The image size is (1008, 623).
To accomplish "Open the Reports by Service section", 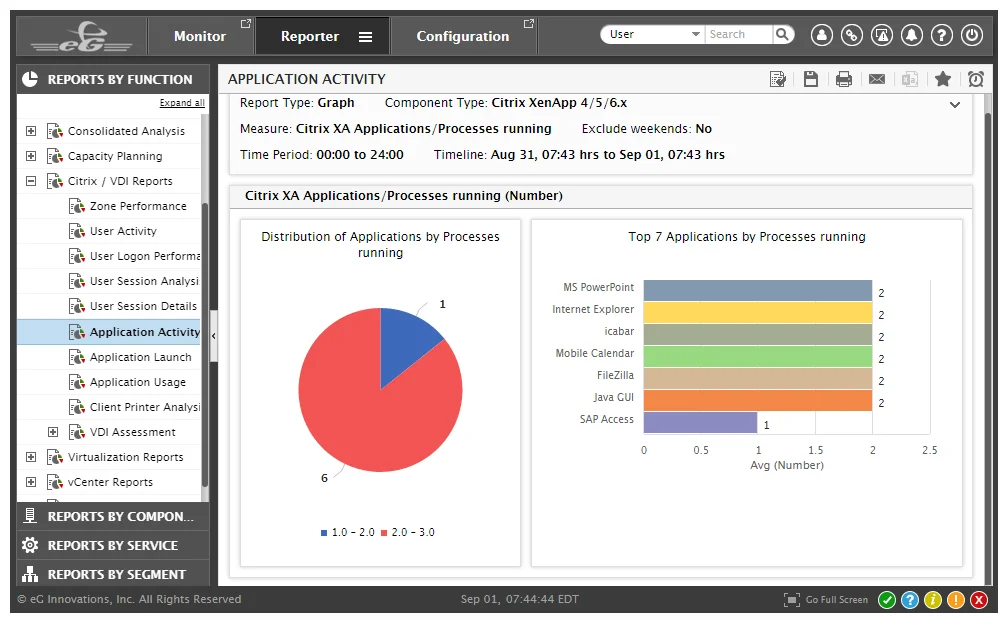I will pyautogui.click(x=113, y=545).
